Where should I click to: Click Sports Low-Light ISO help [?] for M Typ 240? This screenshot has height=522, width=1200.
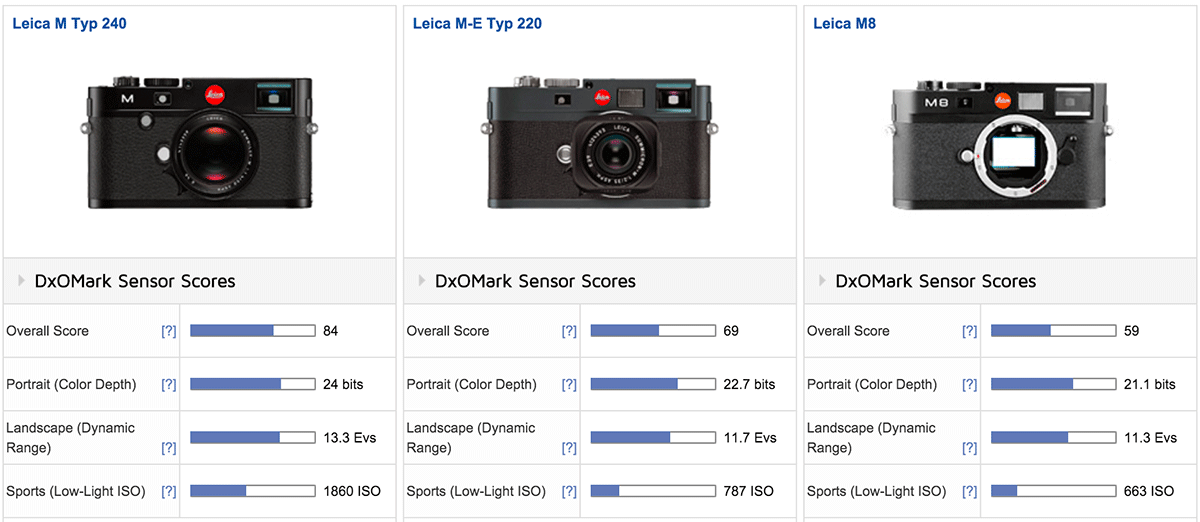pos(168,491)
